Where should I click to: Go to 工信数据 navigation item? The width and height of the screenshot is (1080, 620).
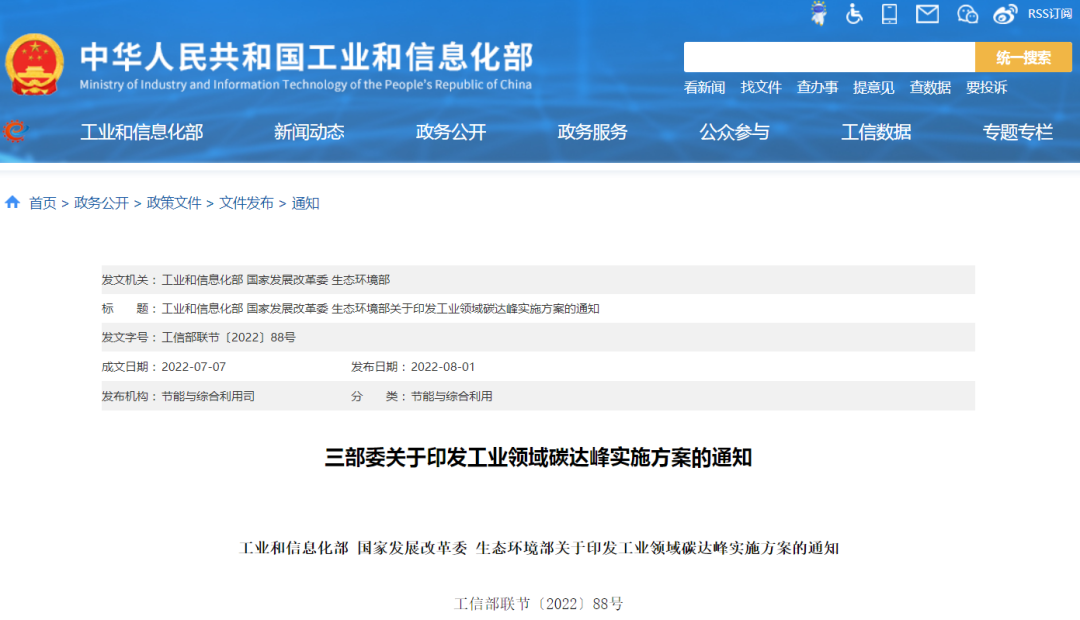tap(876, 132)
